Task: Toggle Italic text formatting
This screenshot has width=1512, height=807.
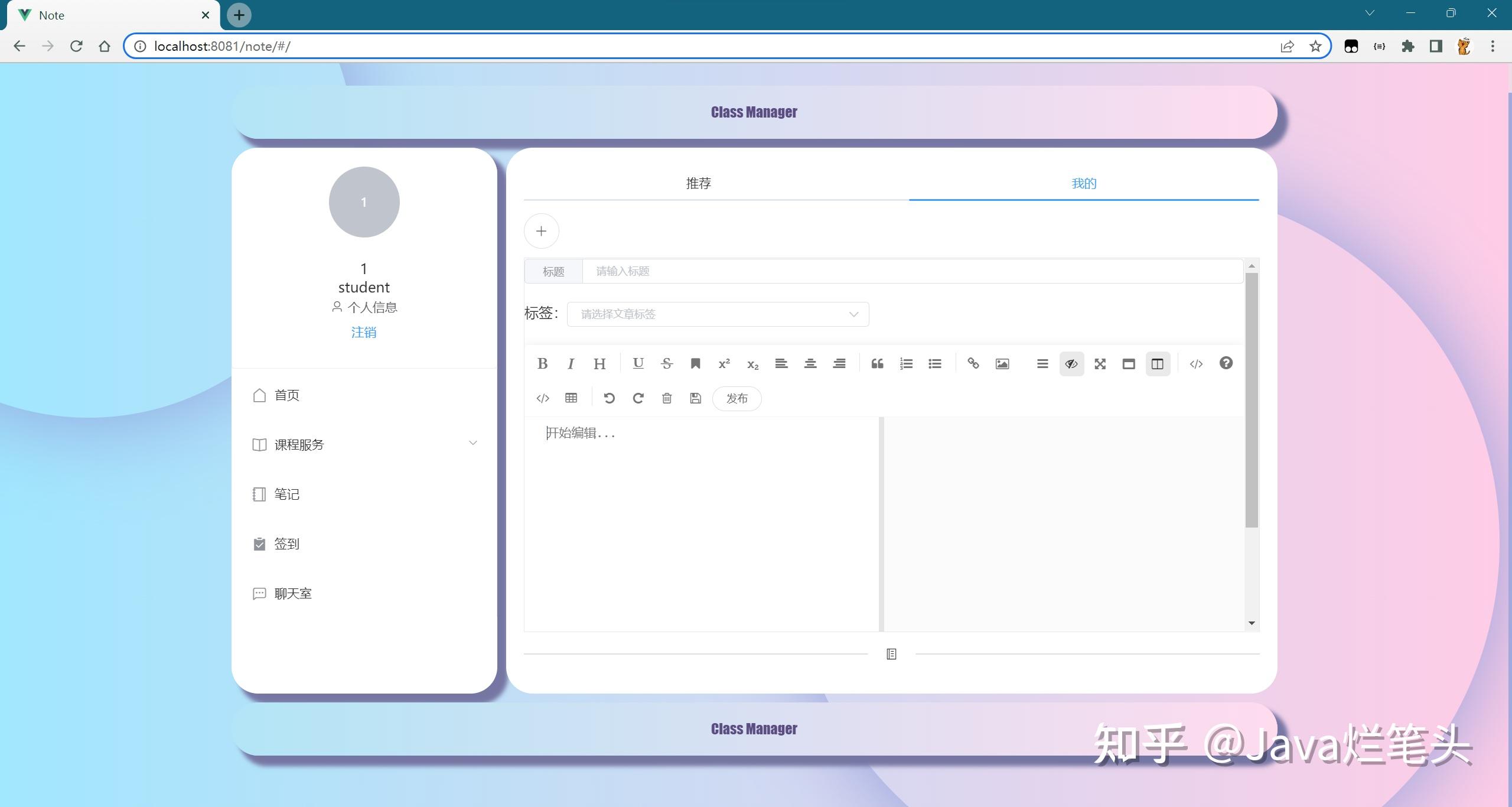Action: point(570,363)
